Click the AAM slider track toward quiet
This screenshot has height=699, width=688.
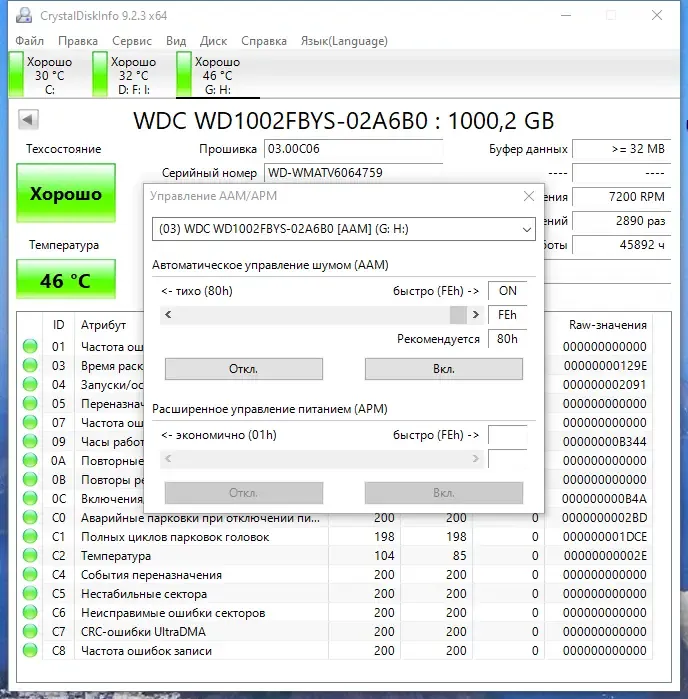coord(312,315)
